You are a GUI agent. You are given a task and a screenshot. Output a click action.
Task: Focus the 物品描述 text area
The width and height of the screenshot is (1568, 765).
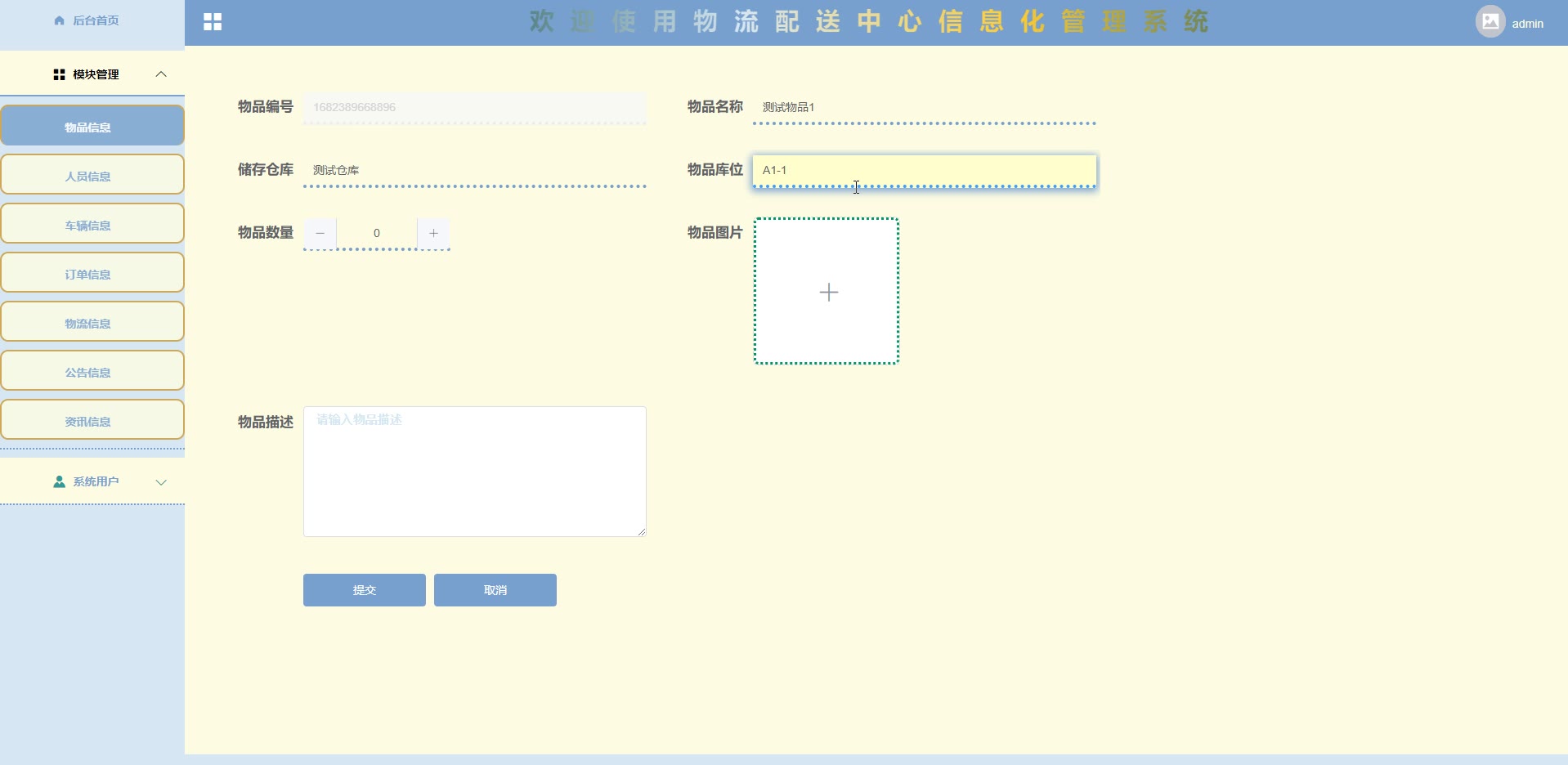point(474,472)
